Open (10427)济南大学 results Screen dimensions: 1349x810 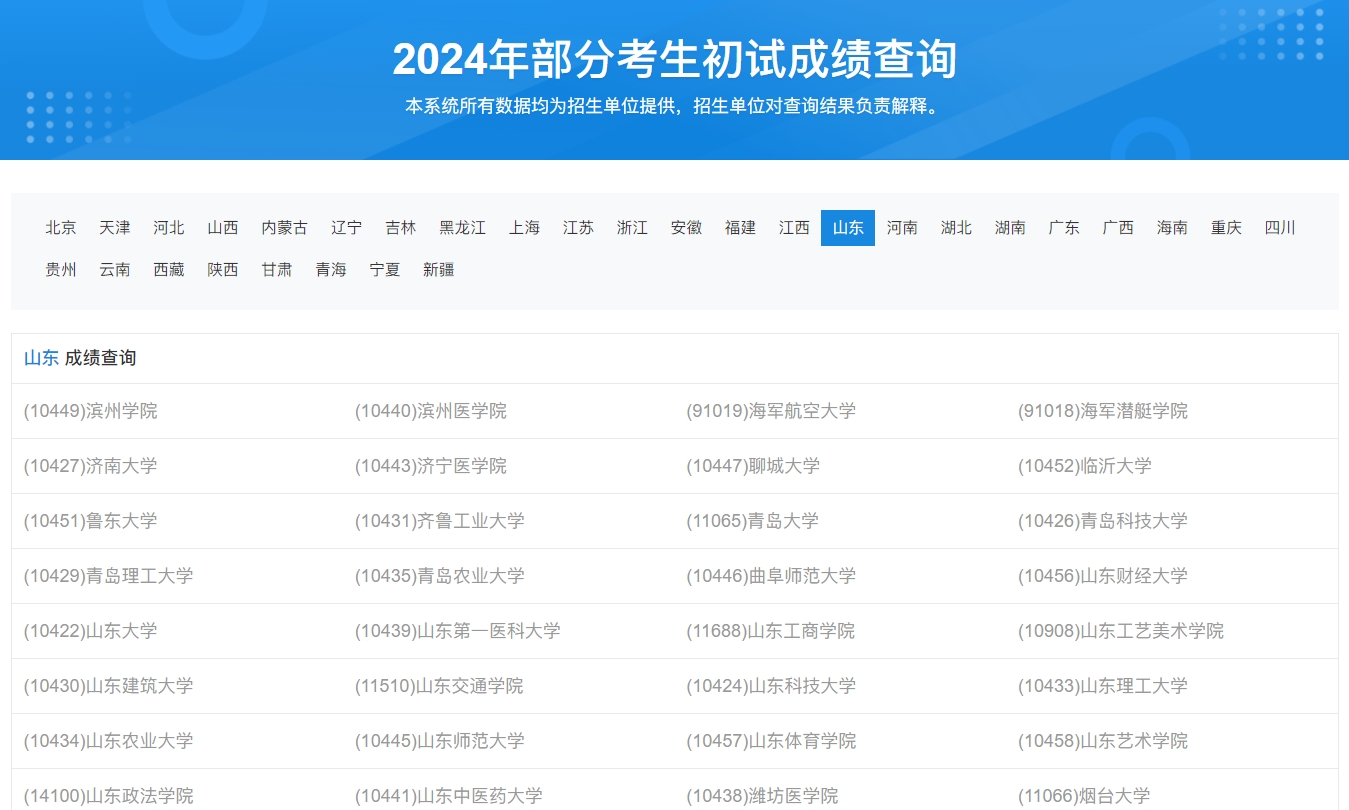[x=91, y=466]
